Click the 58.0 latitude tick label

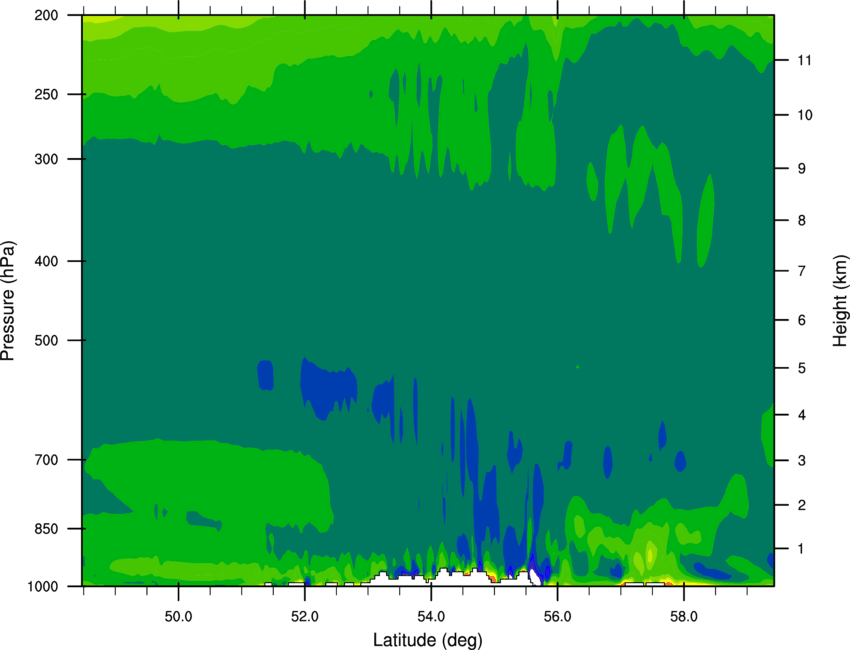[x=684, y=617]
